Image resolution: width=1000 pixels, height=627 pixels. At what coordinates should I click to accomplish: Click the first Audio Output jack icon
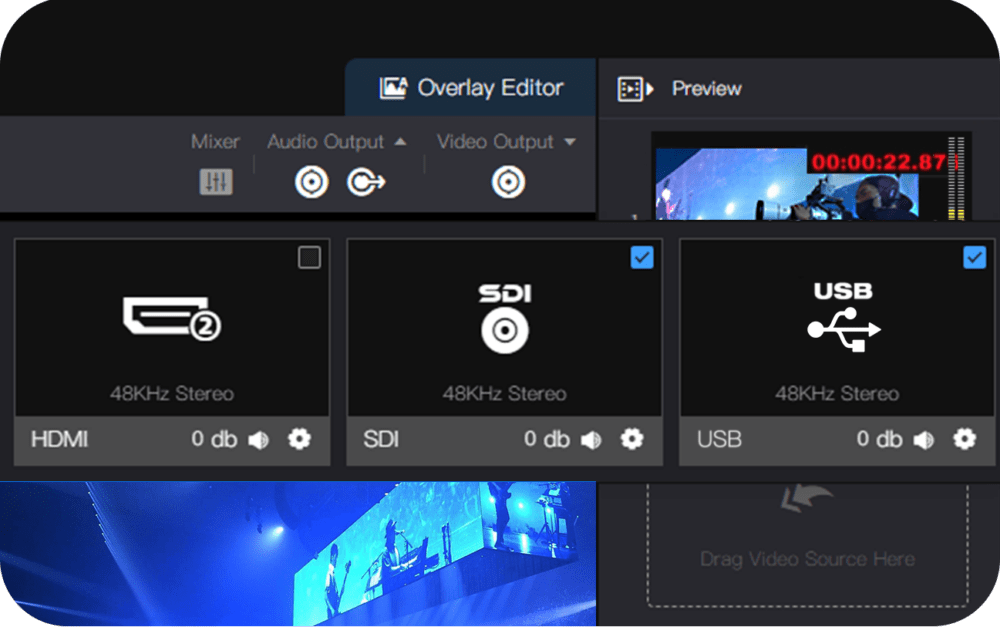311,182
